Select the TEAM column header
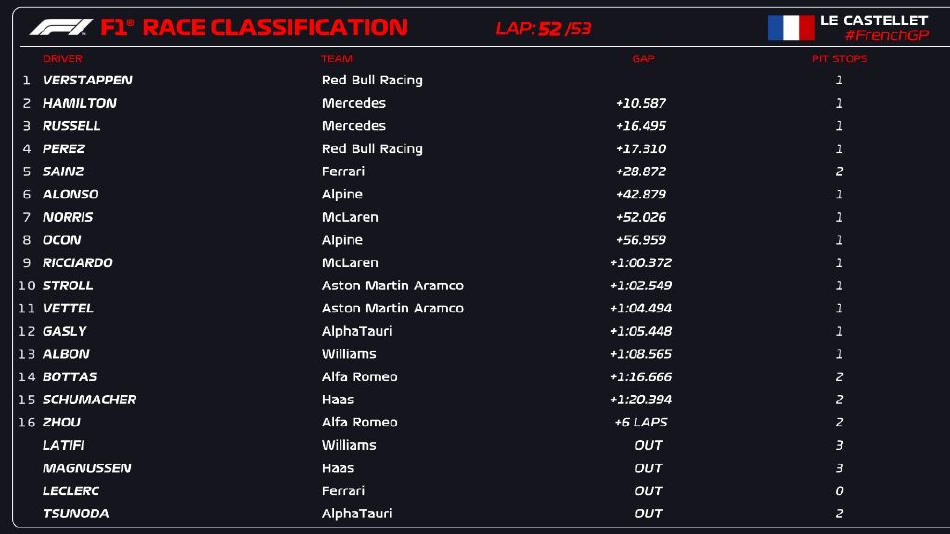The width and height of the screenshot is (950, 534). click(x=337, y=59)
